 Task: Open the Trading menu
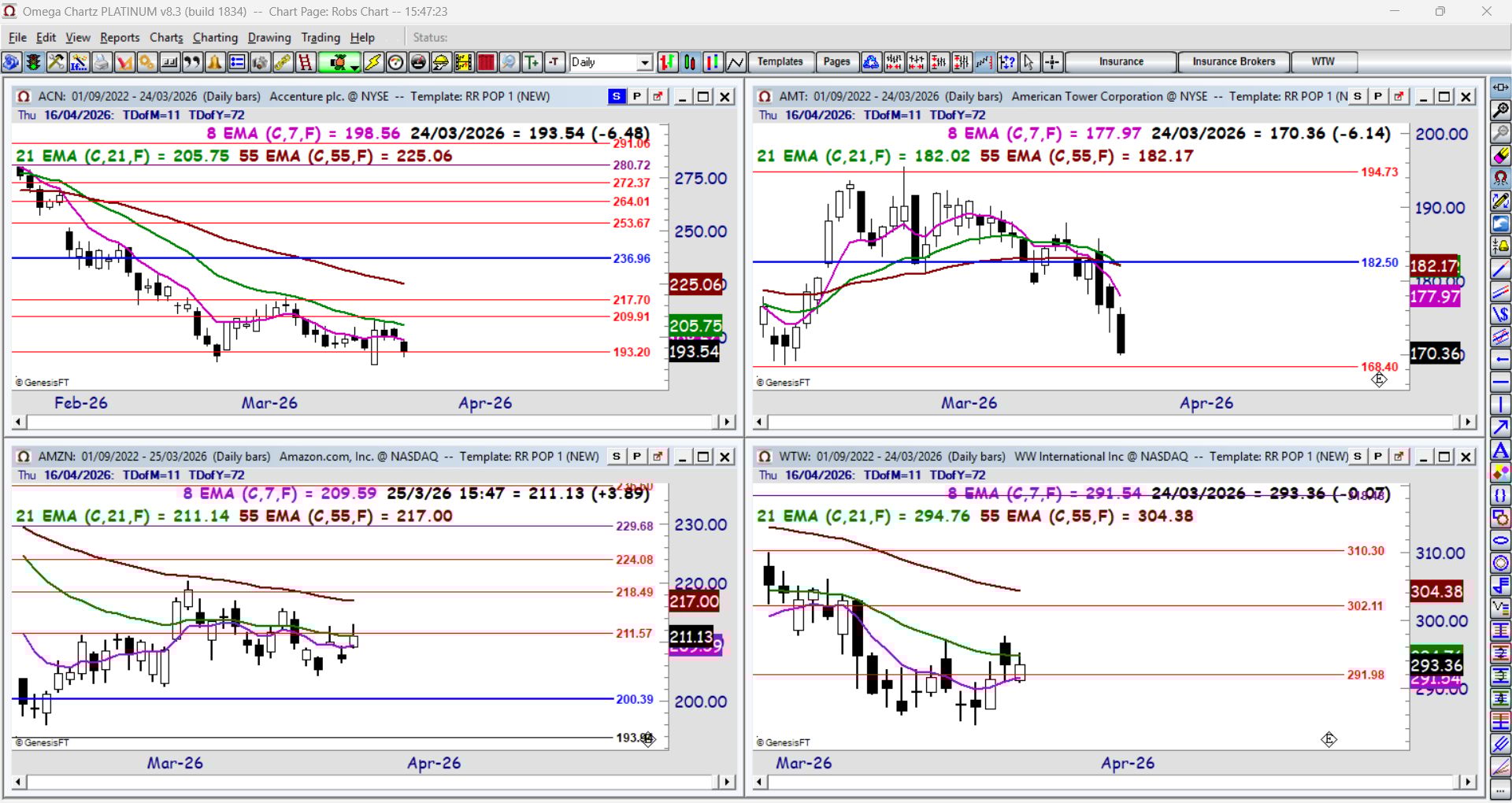click(321, 37)
